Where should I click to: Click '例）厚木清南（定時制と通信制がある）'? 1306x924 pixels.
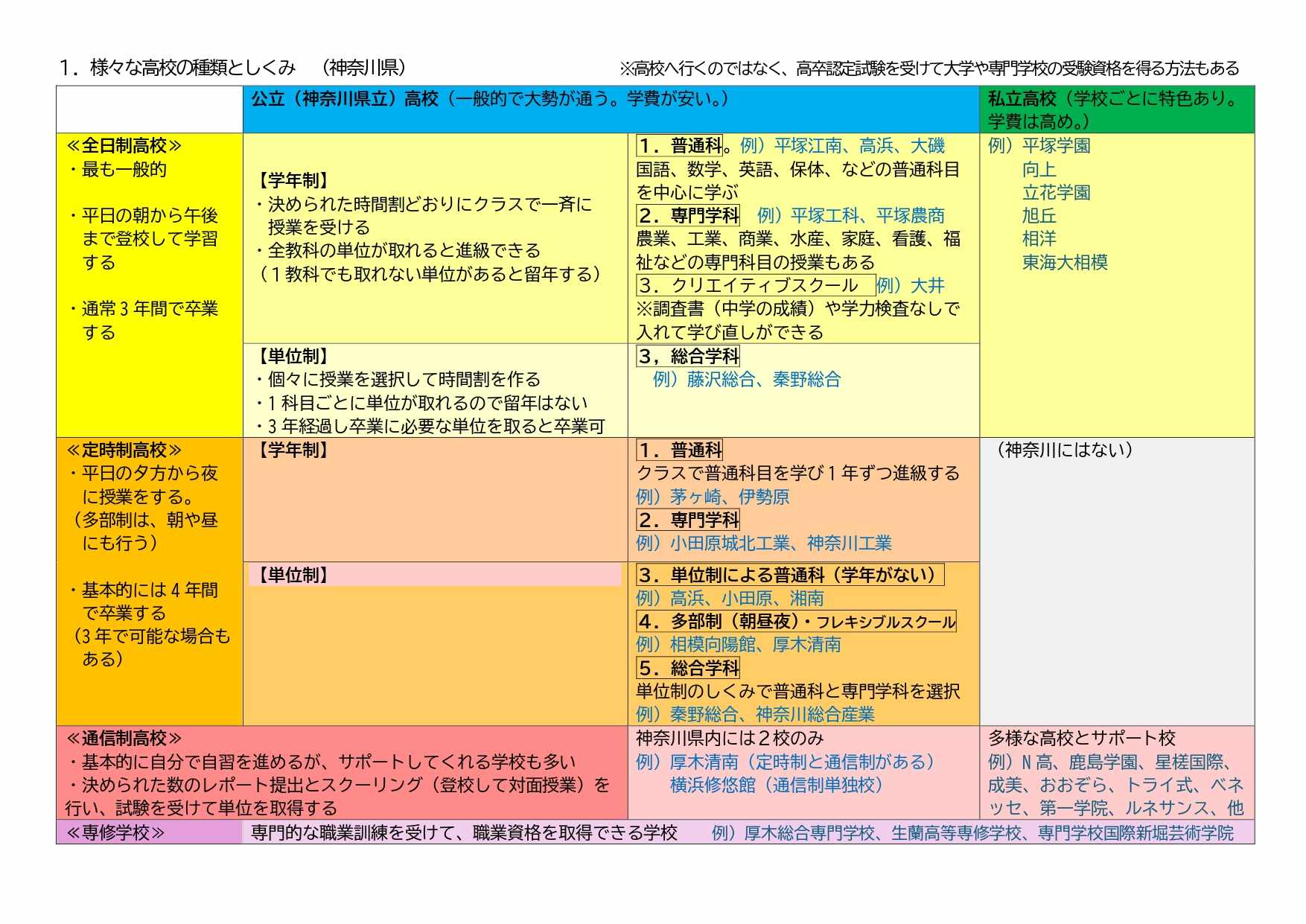(786, 762)
